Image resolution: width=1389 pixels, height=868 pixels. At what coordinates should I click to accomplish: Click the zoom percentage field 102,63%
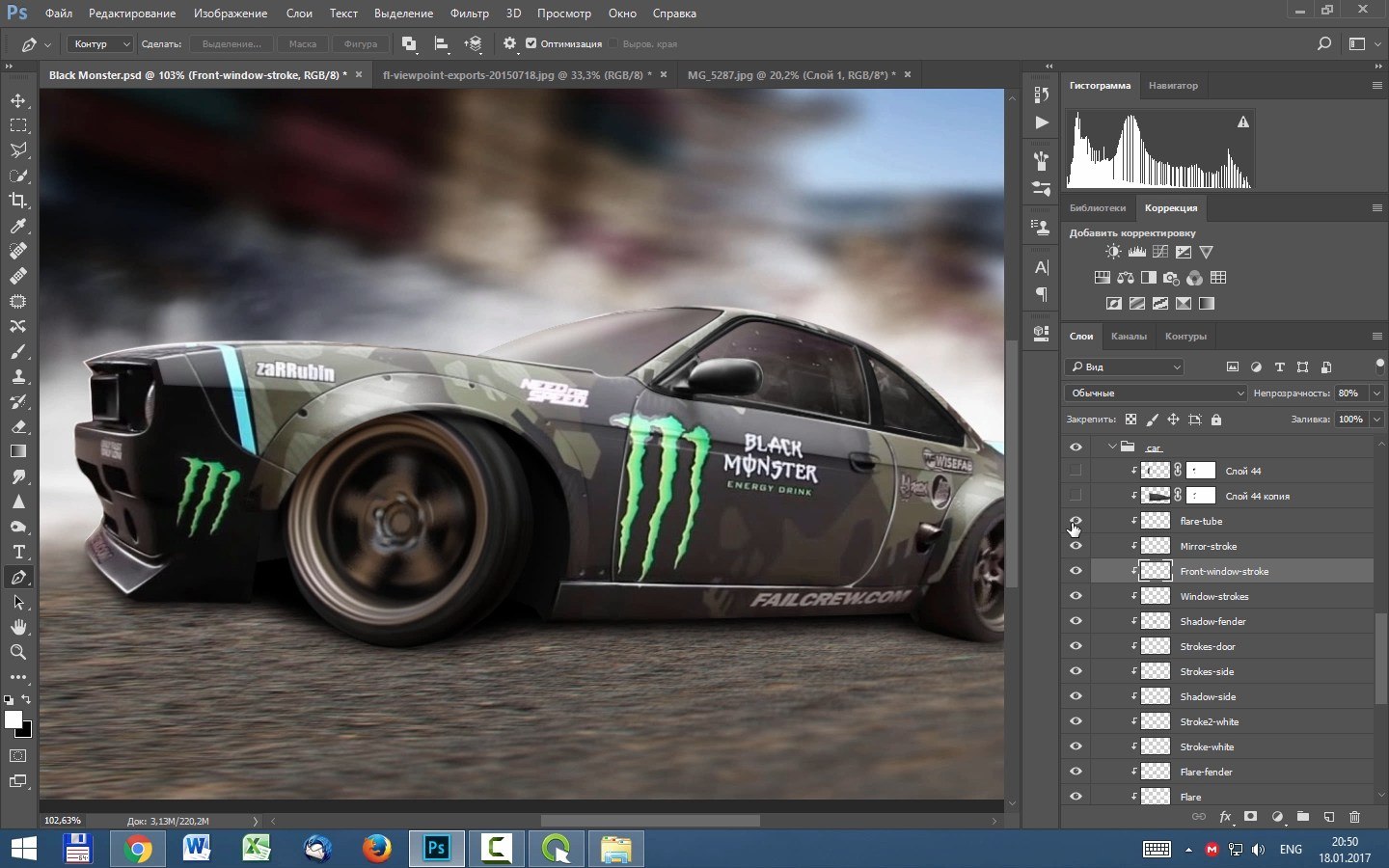coord(63,820)
